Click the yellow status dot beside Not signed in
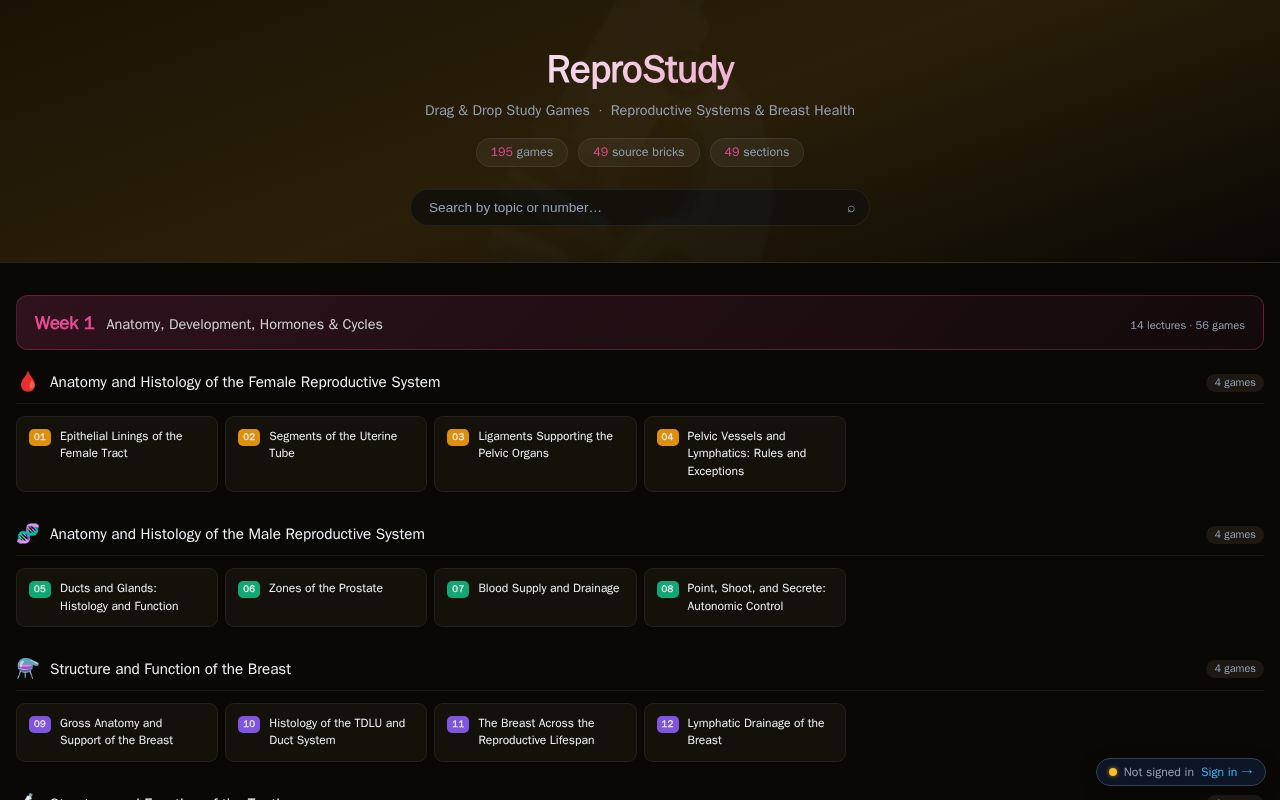This screenshot has width=1280, height=800. click(1113, 772)
